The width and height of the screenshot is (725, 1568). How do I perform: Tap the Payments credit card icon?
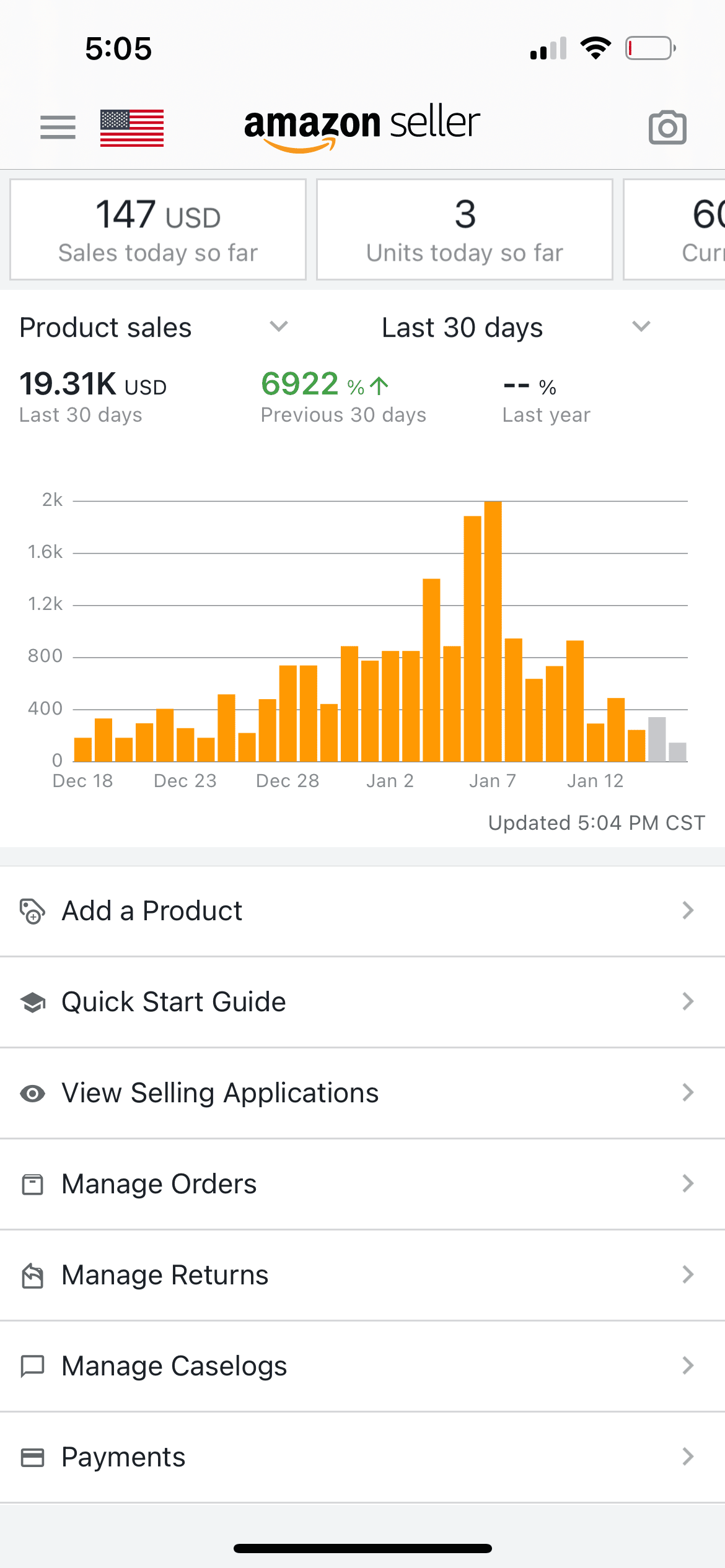32,1457
